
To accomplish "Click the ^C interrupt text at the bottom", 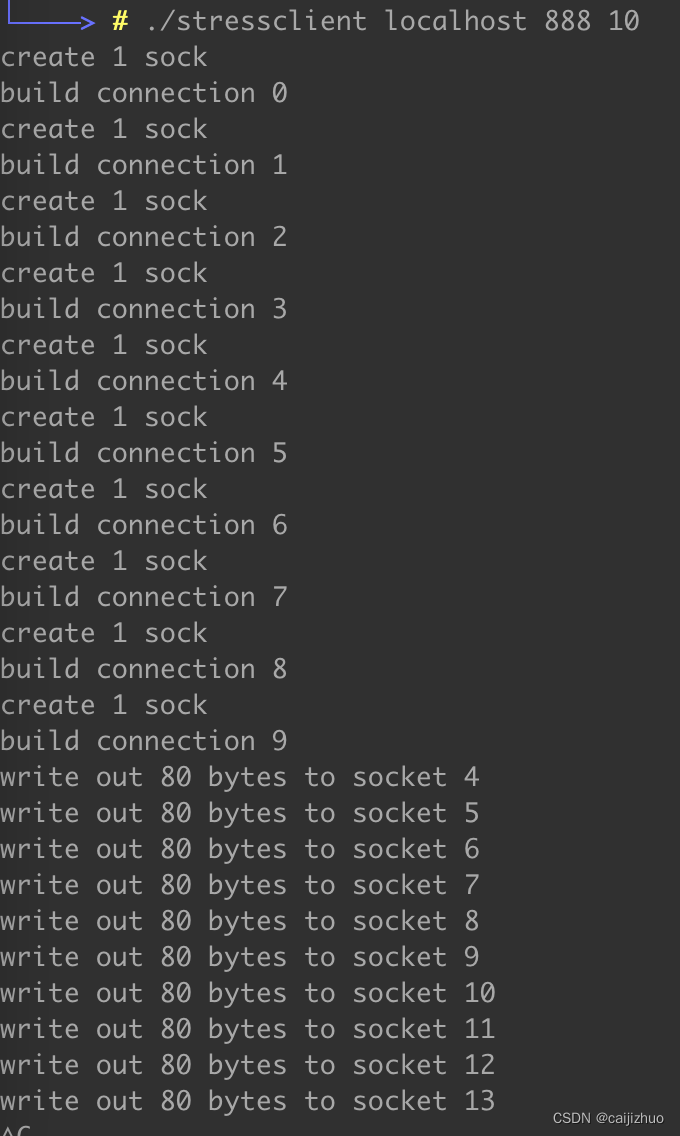I will click(16, 1130).
